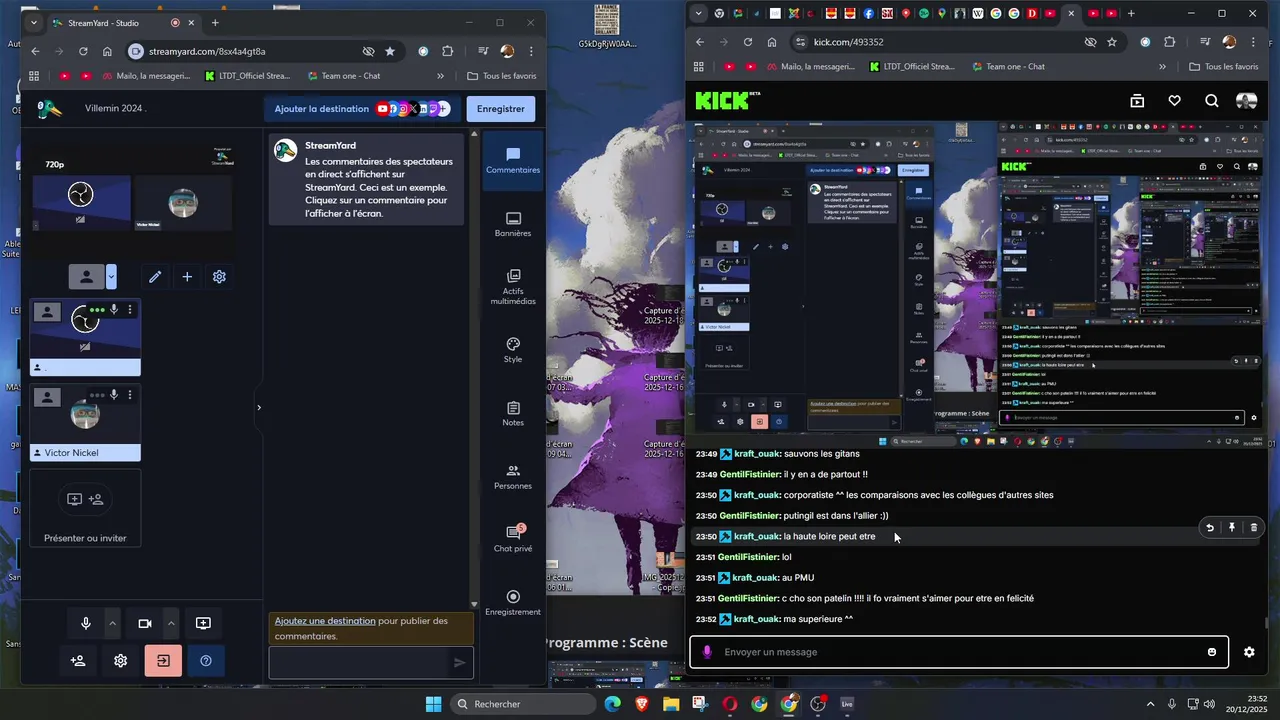
Task: Click the Ajoutez une destination link
Action: (x=325, y=621)
